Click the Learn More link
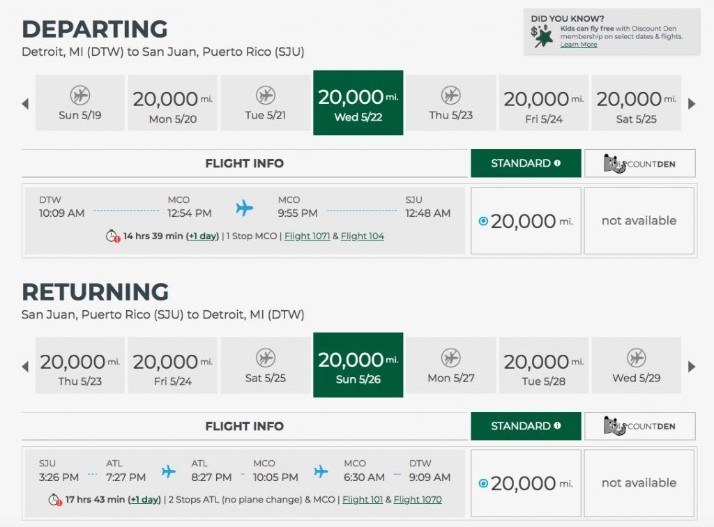The image size is (714, 527). [x=578, y=45]
